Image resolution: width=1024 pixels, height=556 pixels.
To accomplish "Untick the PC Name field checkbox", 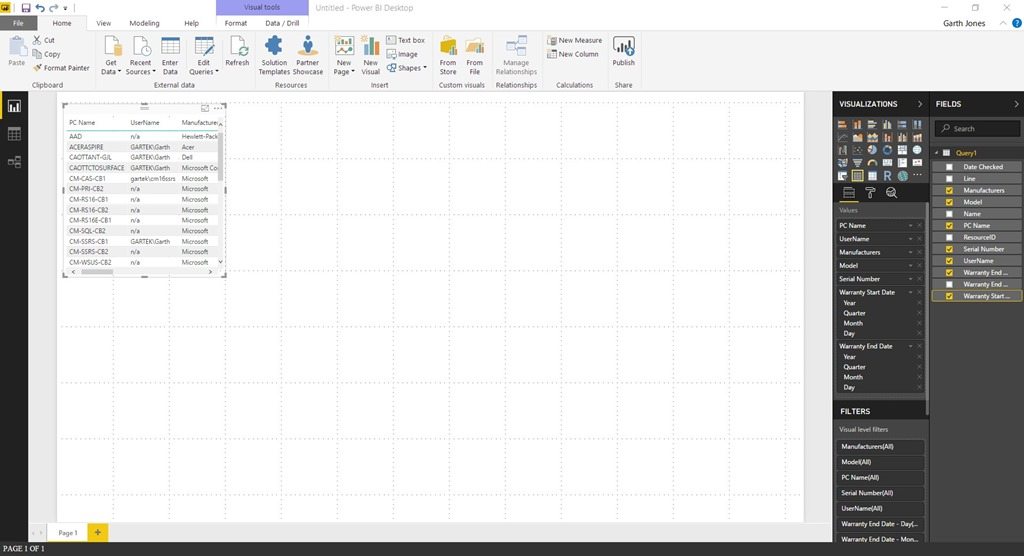I will point(950,226).
